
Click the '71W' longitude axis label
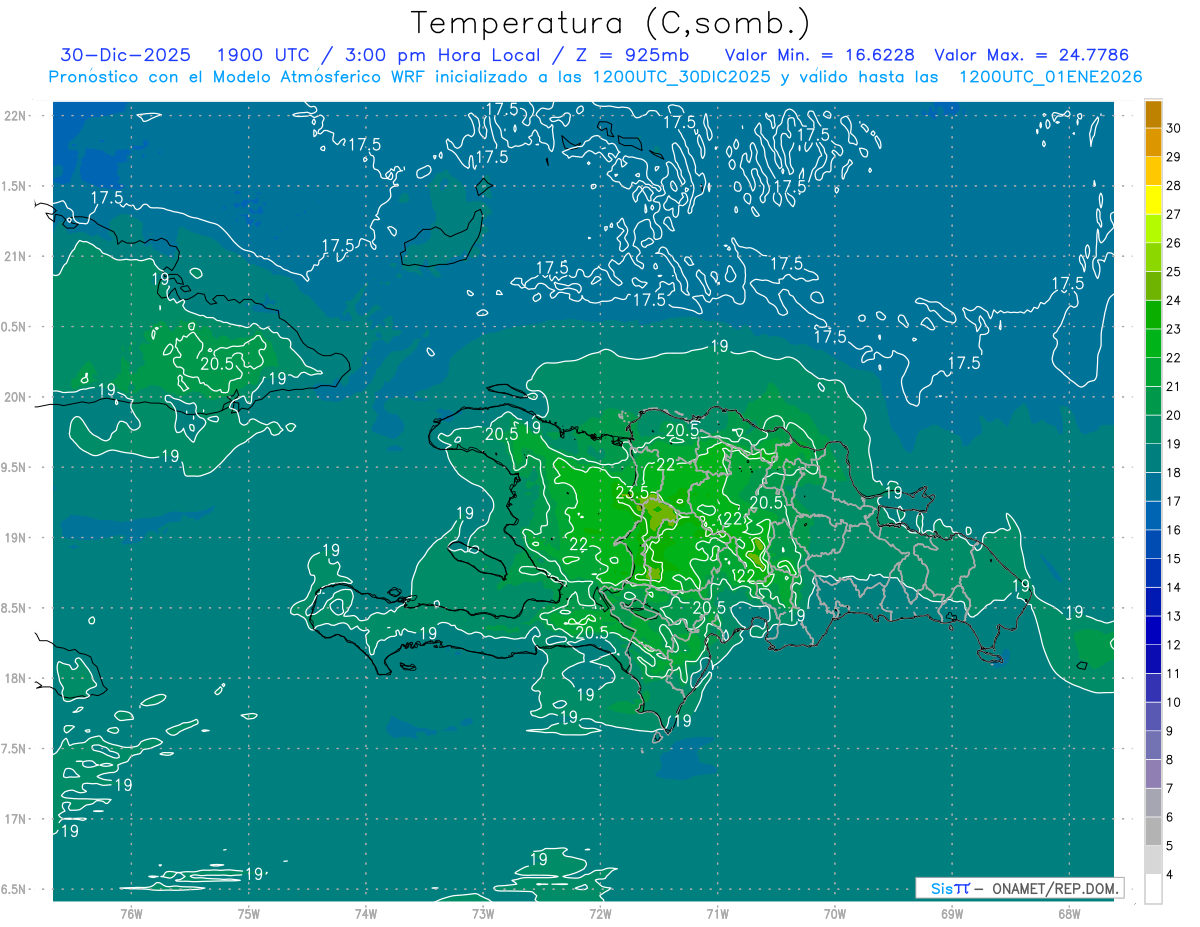[x=717, y=914]
